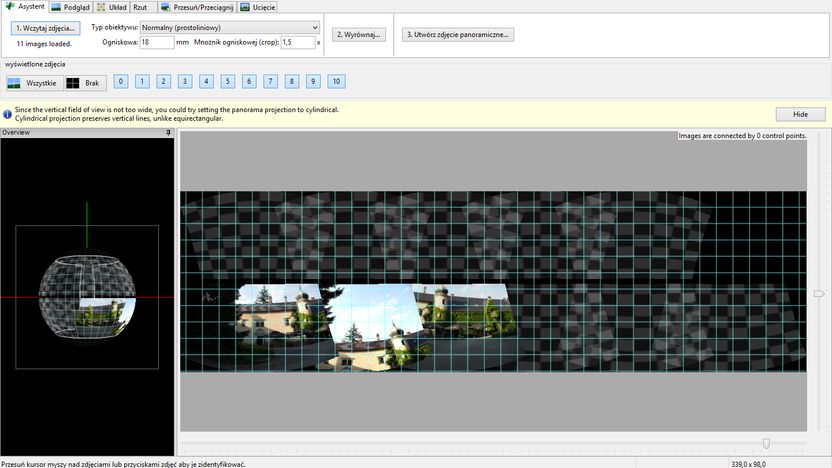Screen dimensions: 832x468
Task: Click the info icon in the hint bar
Action: pyautogui.click(x=7, y=114)
